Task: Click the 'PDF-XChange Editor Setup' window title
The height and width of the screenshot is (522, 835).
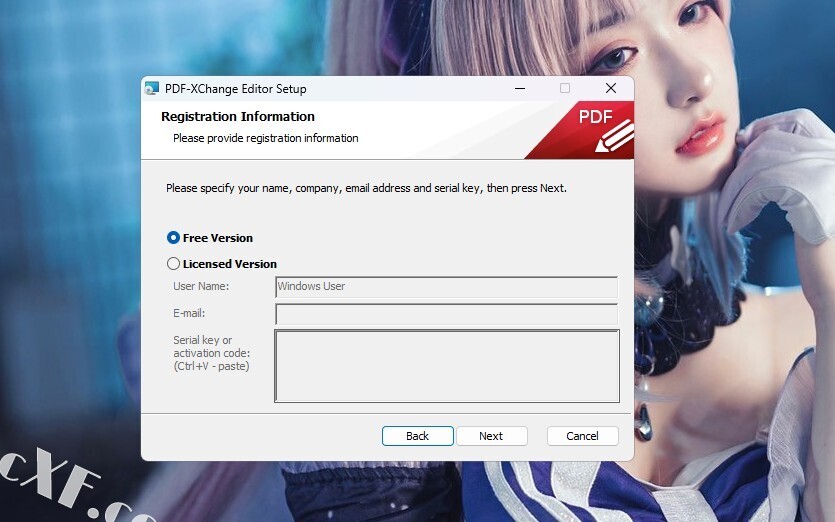Action: 235,89
